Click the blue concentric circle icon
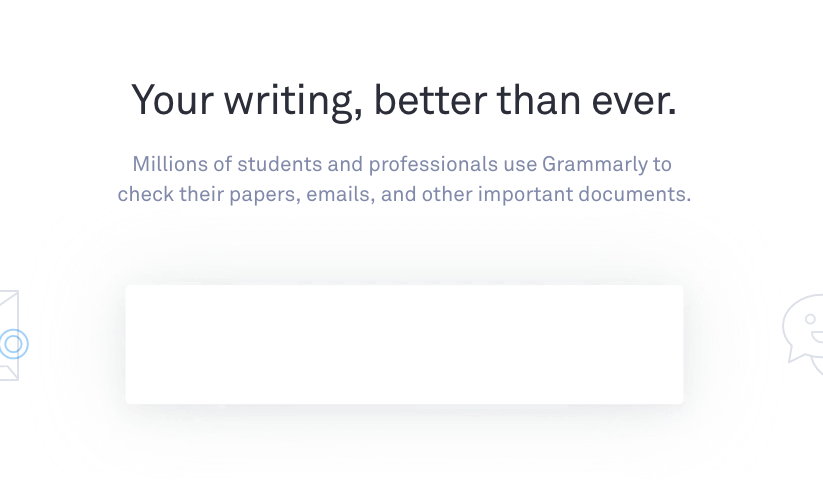823x497 pixels. click(12, 345)
